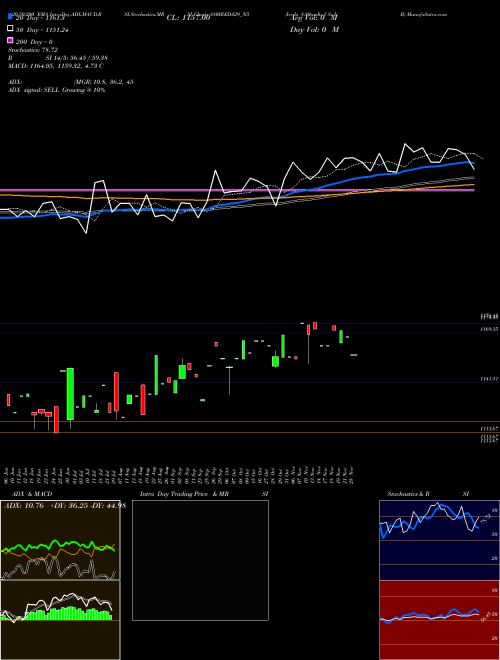The image size is (500, 660).
Task: Click the 'Day Vol: 0 M' label
Action: tap(314, 29)
